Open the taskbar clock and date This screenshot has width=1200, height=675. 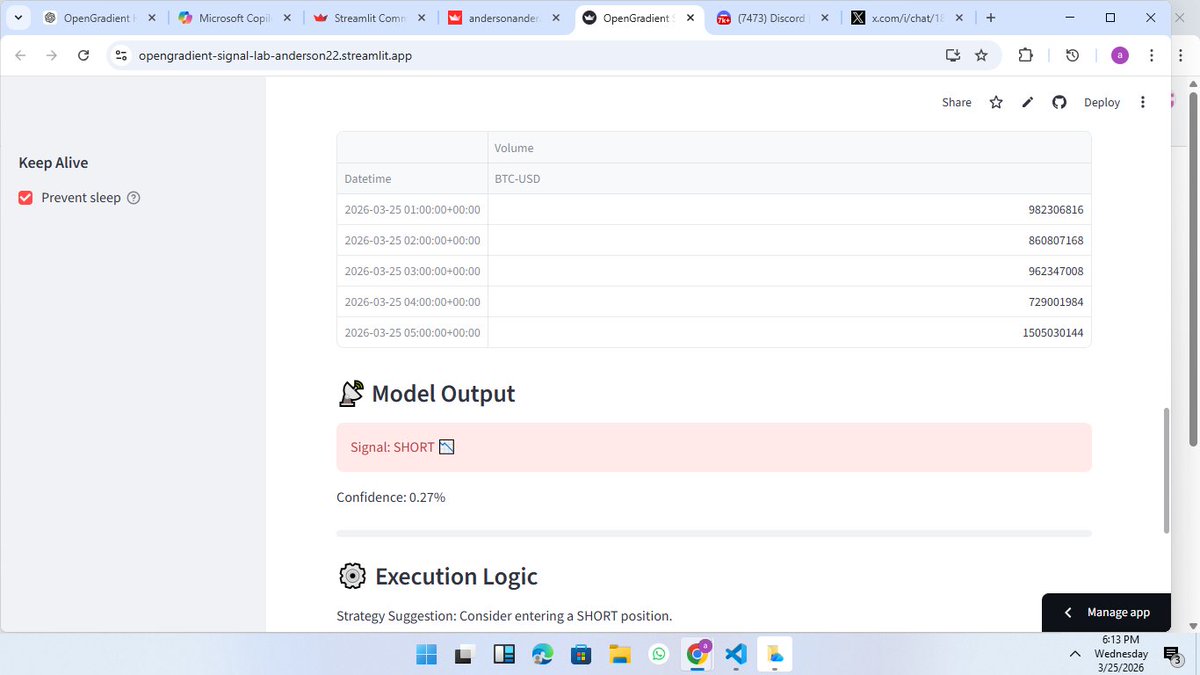pyautogui.click(x=1120, y=654)
